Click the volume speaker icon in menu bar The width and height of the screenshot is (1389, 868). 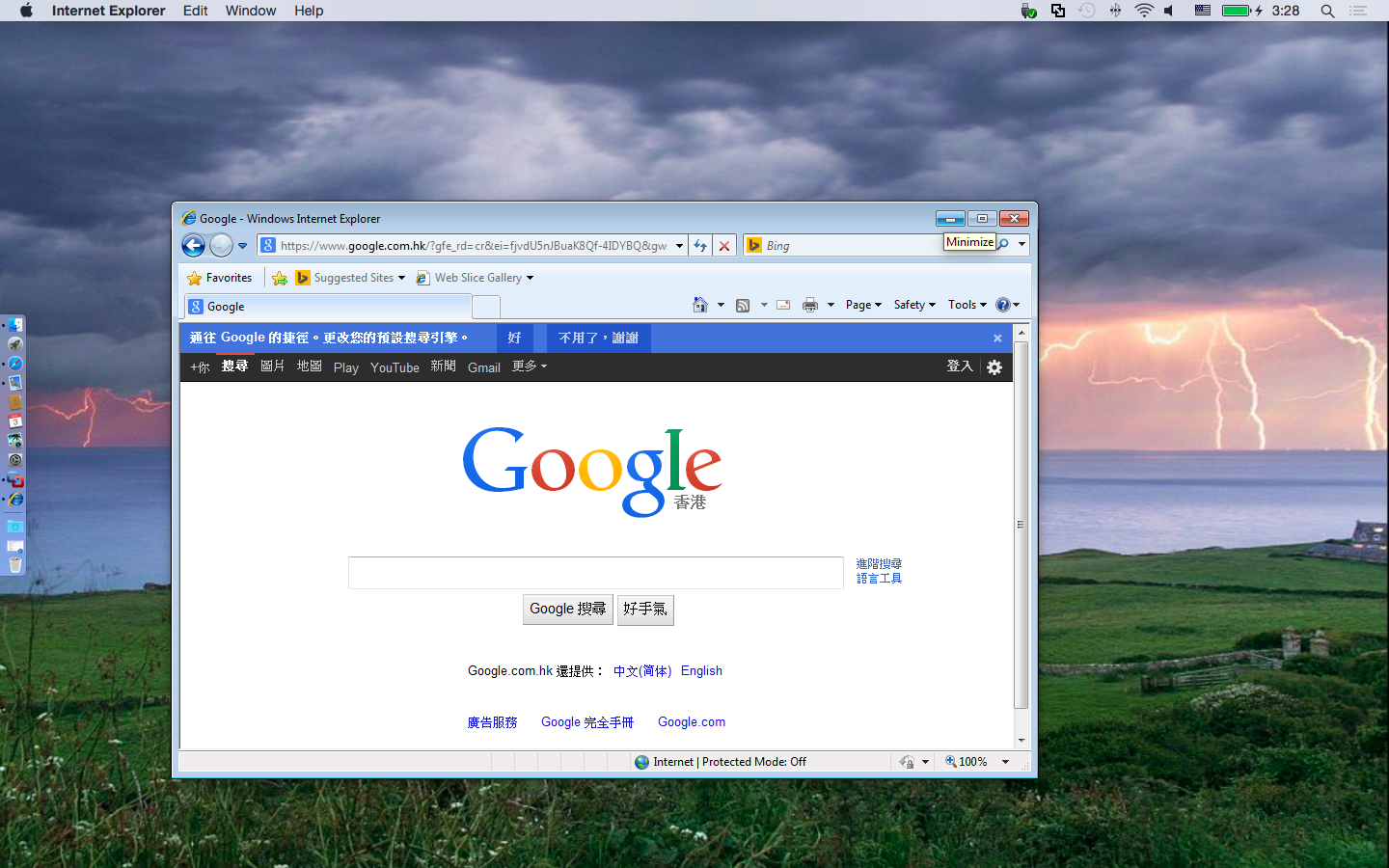pyautogui.click(x=1169, y=11)
